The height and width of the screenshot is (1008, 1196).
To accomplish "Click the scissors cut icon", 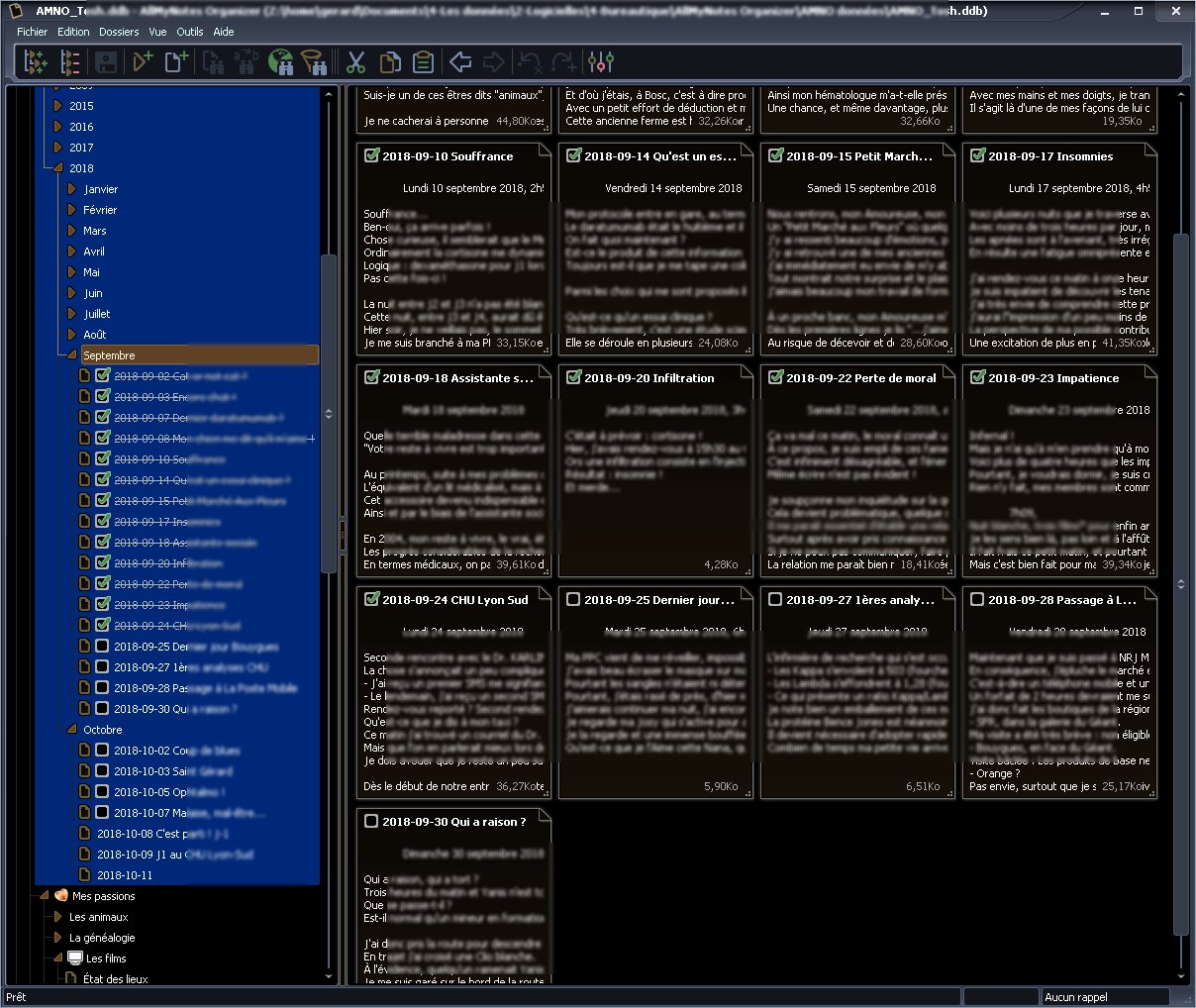I will [x=355, y=62].
